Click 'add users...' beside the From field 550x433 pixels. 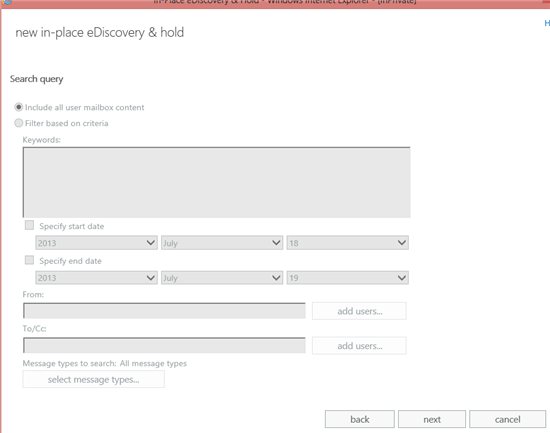click(359, 311)
